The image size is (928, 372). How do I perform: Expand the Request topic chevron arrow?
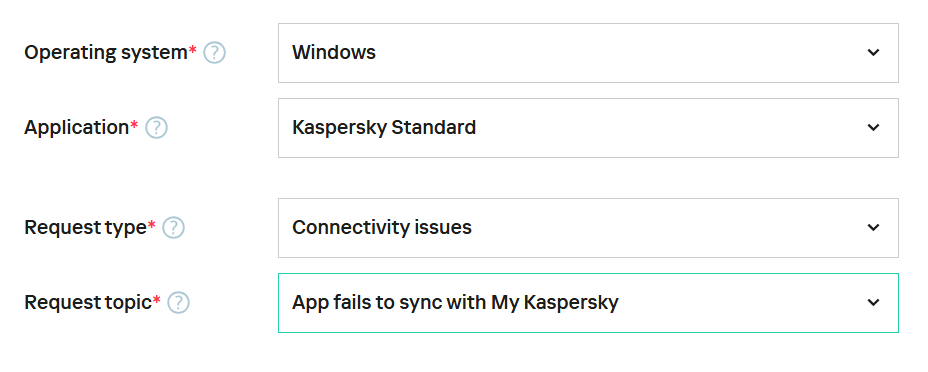(x=873, y=303)
